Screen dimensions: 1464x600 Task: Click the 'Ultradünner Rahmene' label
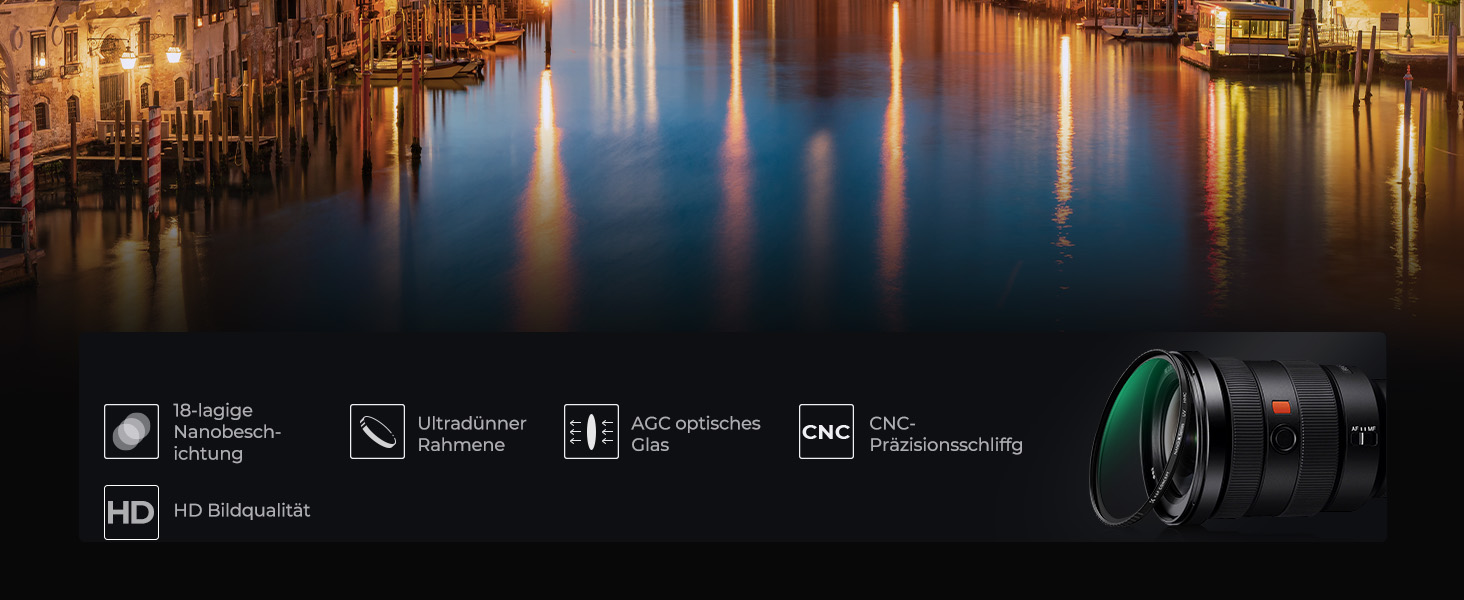471,434
